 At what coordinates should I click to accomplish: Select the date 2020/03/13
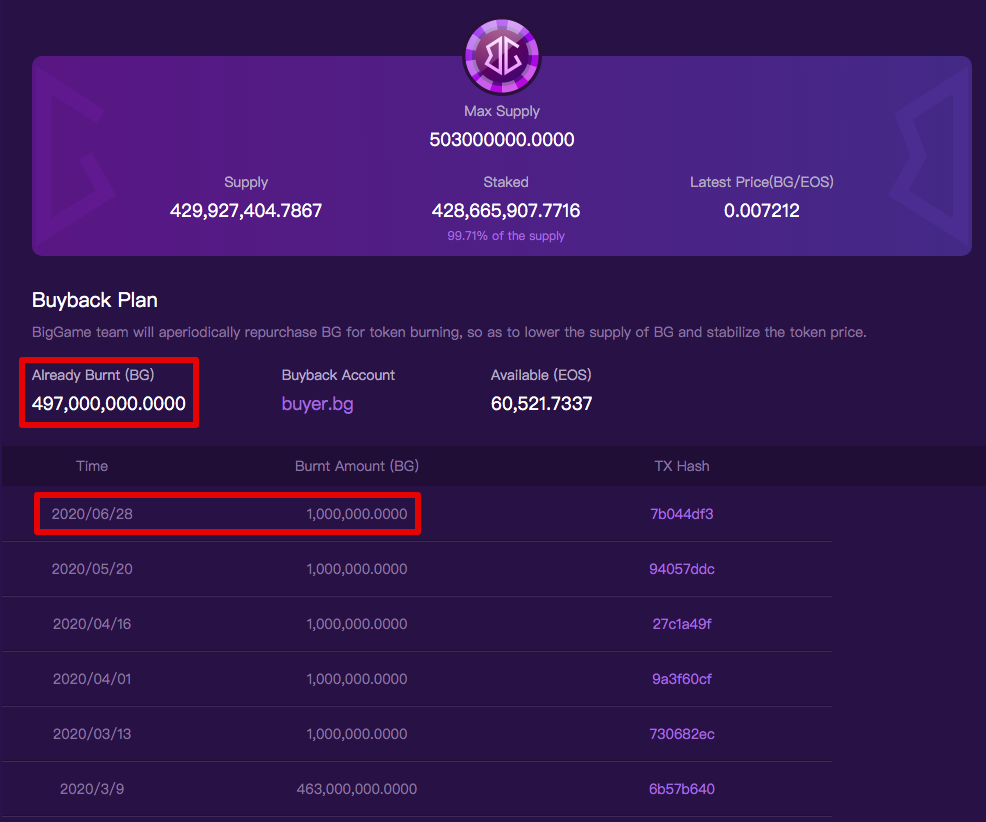92,734
